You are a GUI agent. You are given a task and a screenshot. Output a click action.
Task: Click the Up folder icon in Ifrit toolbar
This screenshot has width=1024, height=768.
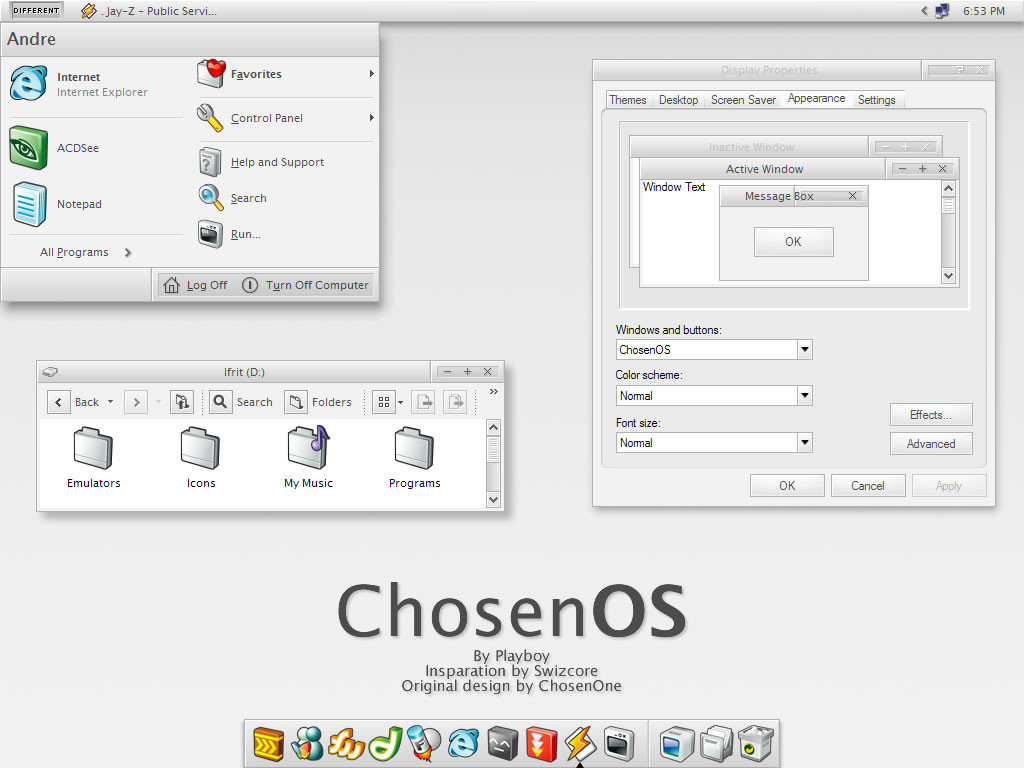click(x=182, y=402)
